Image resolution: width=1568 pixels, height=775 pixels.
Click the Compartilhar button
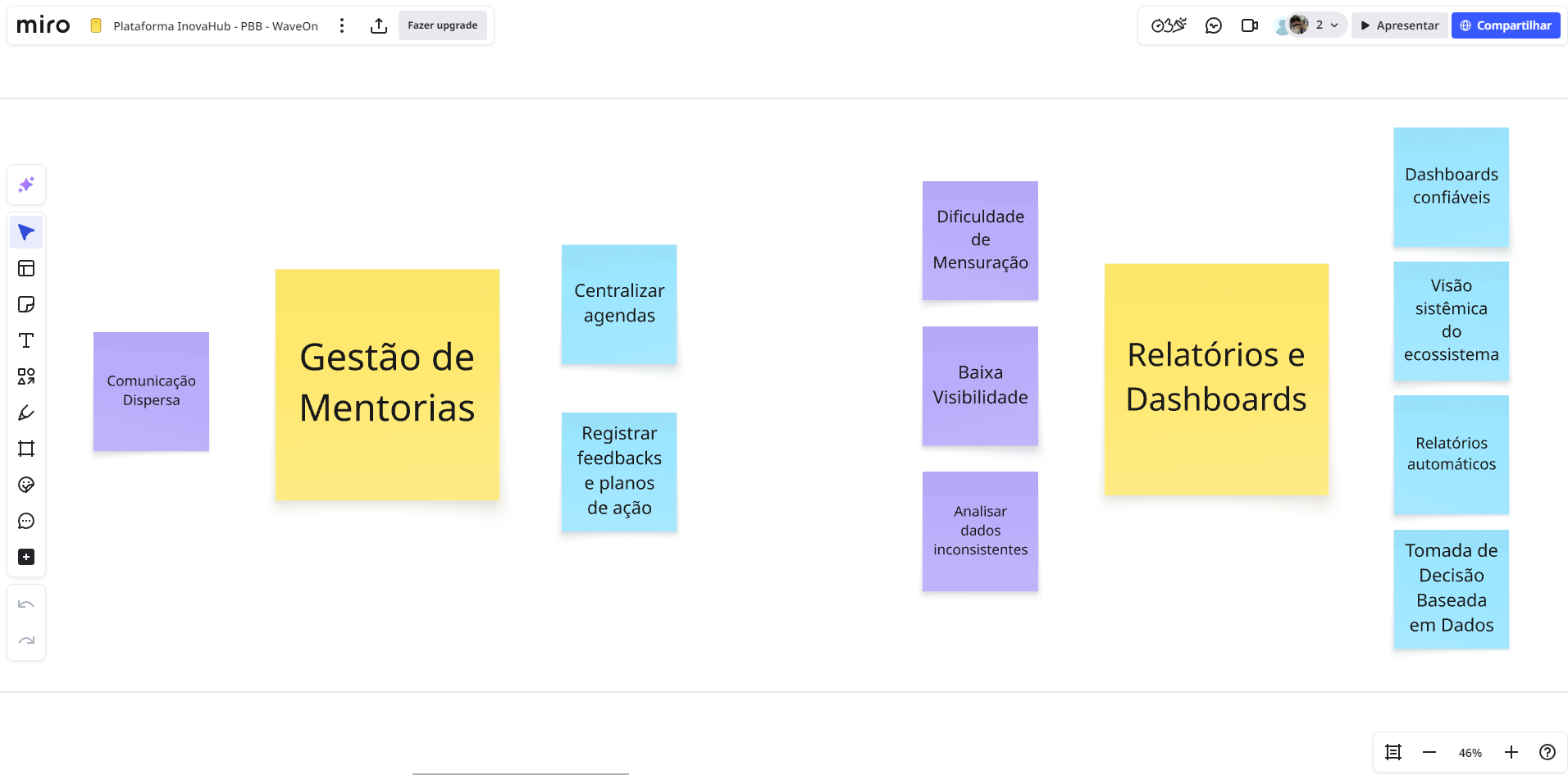coord(1505,25)
